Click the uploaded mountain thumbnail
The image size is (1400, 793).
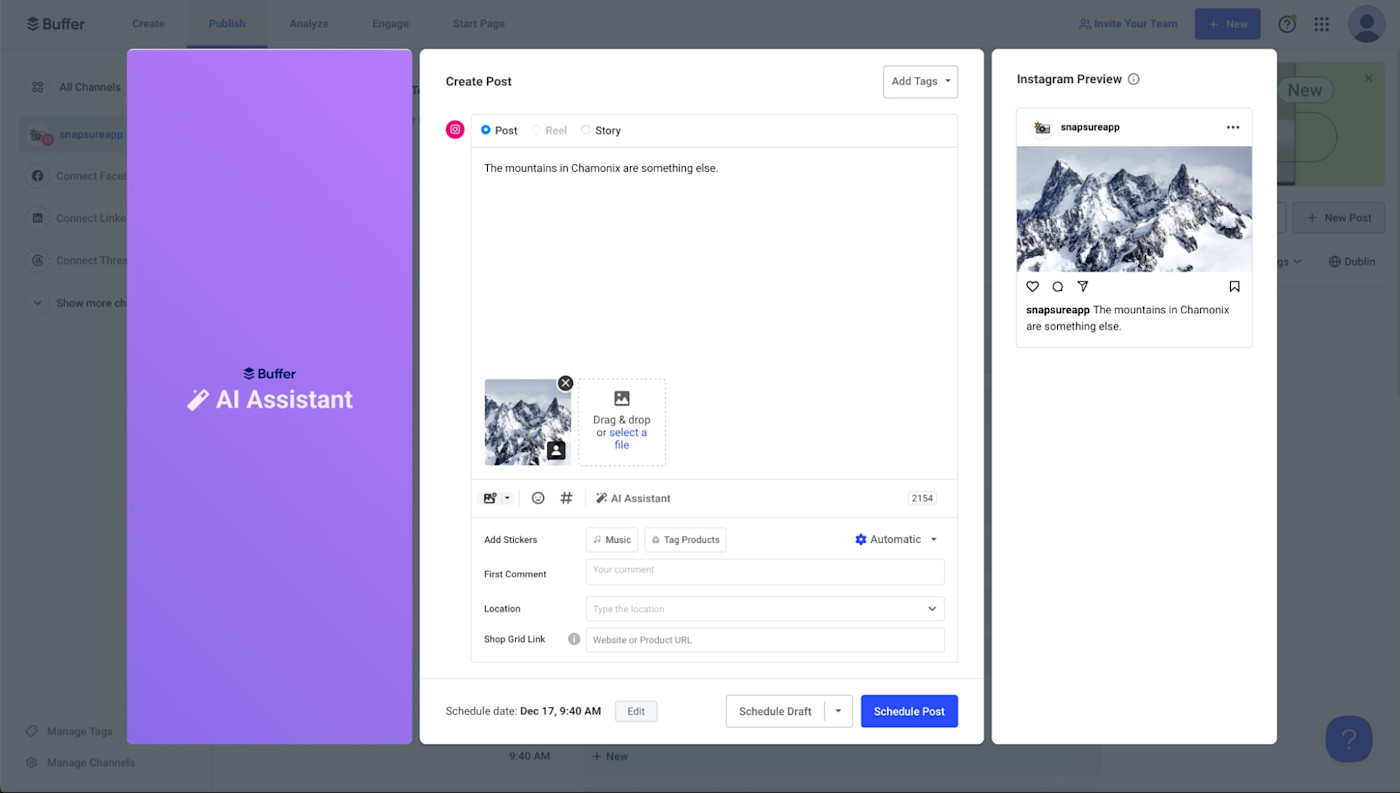528,422
